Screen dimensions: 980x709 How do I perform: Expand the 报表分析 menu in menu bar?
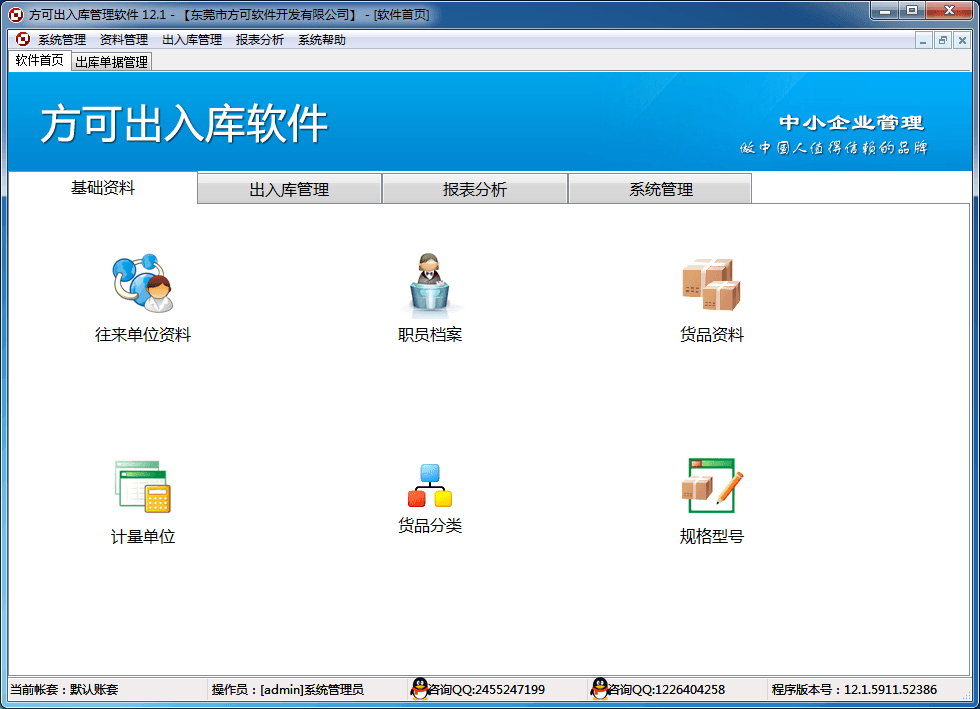click(260, 40)
